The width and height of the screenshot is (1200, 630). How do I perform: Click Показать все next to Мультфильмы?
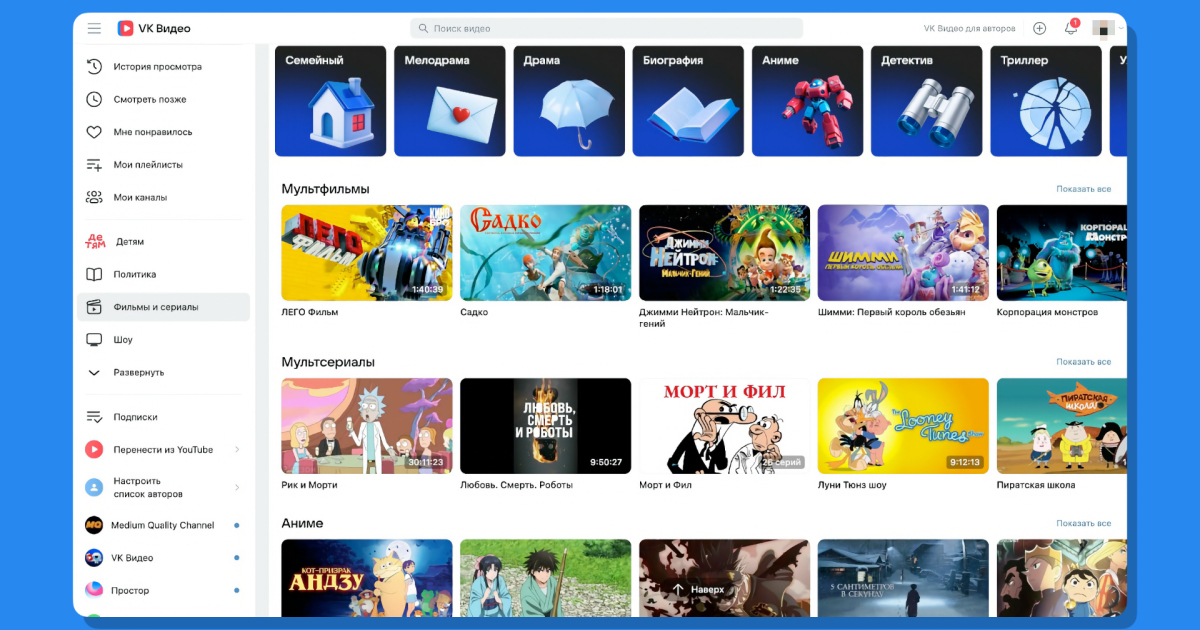[1083, 189]
